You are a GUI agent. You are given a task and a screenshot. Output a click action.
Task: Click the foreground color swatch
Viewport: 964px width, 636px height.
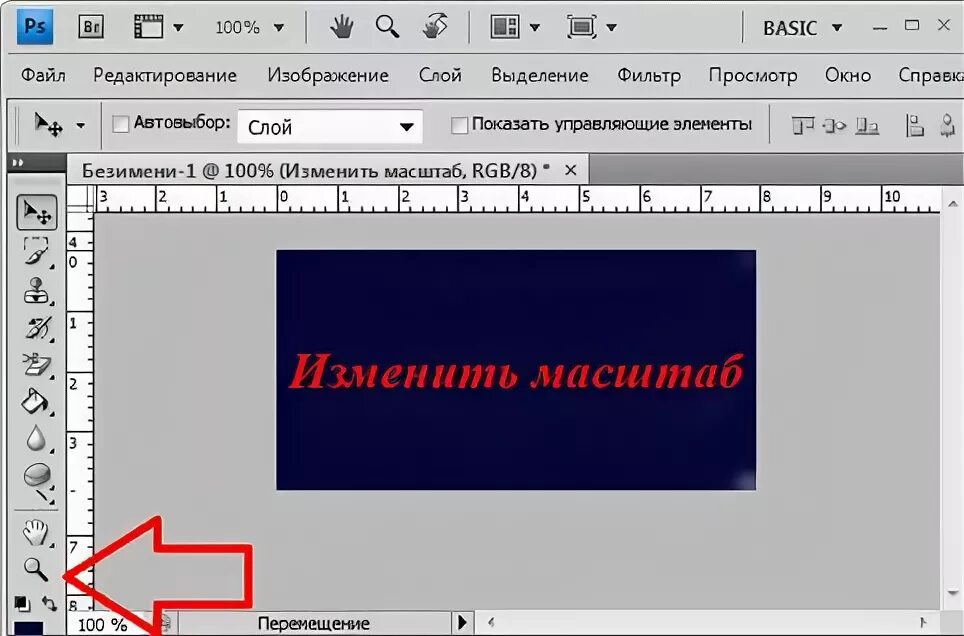pyautogui.click(x=28, y=628)
